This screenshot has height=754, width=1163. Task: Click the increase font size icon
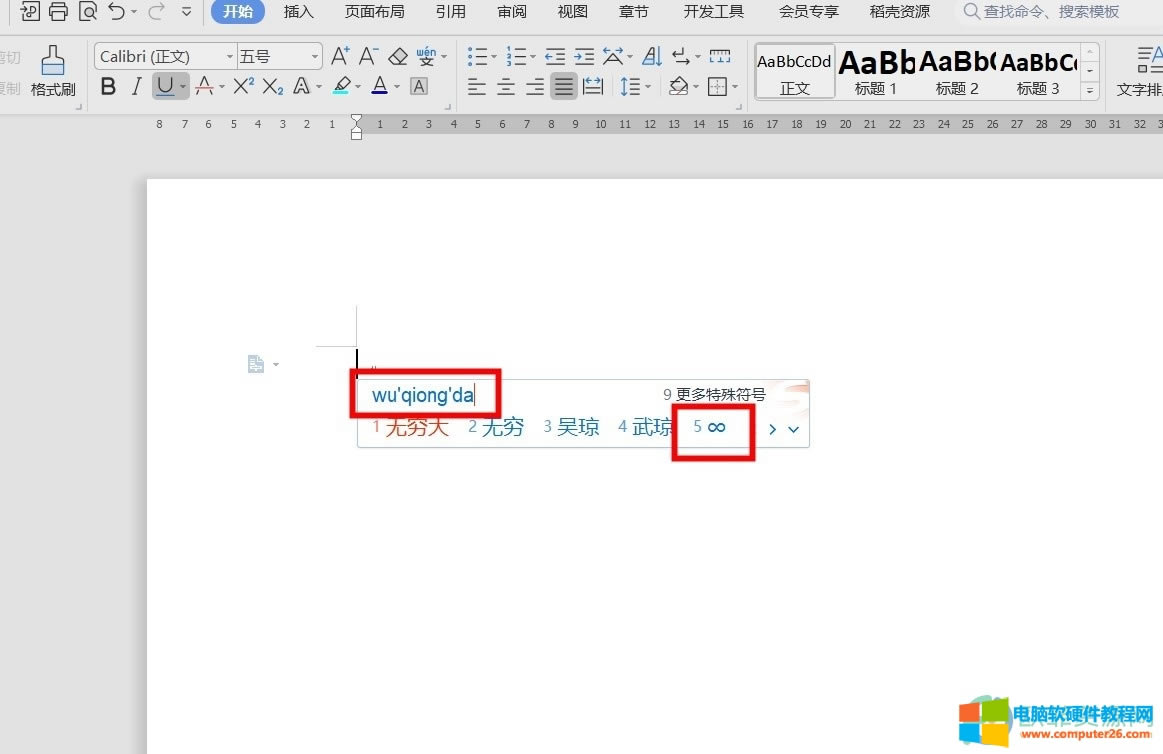pos(340,56)
